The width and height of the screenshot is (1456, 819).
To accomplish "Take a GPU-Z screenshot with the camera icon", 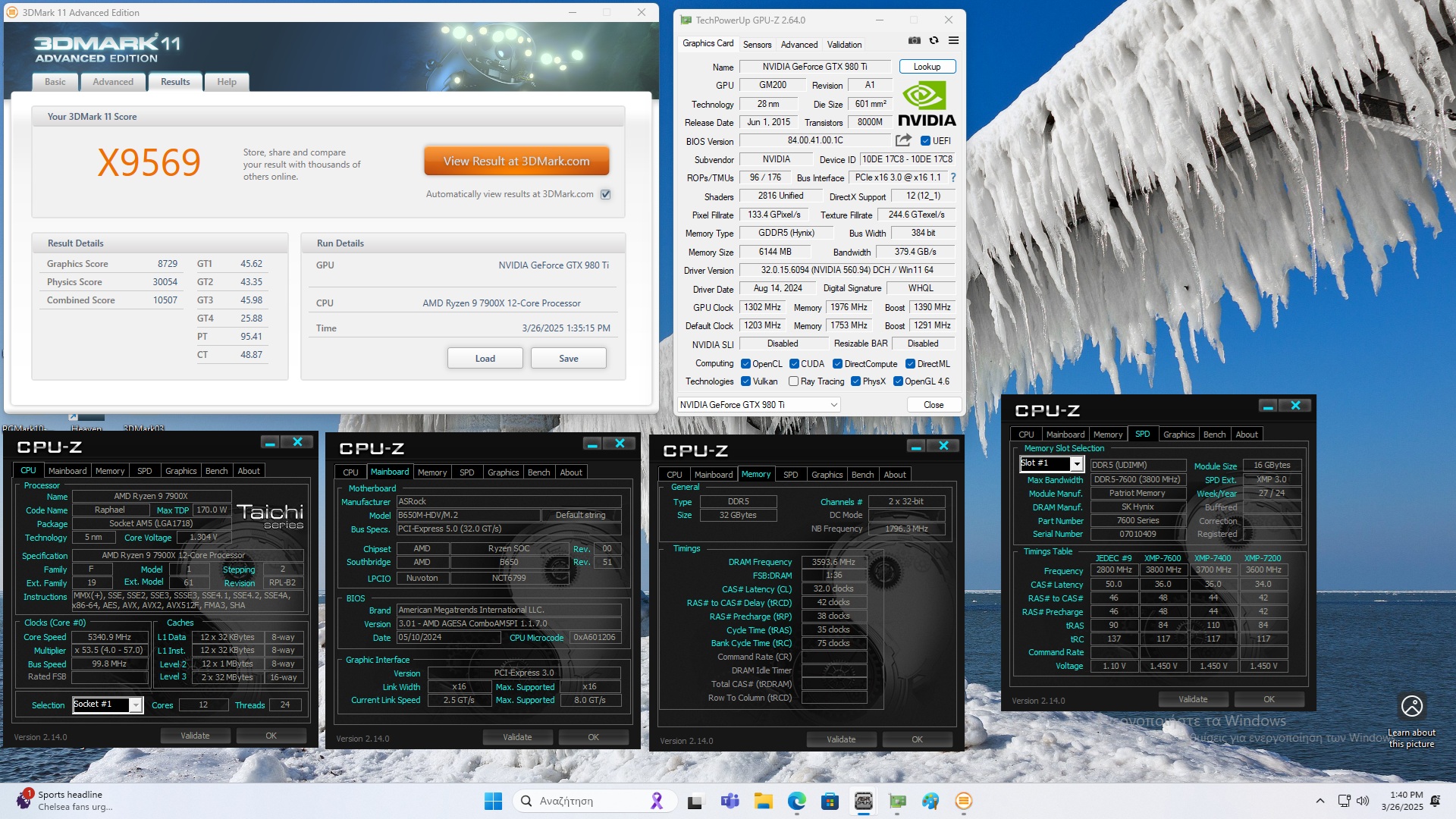I will (x=915, y=40).
